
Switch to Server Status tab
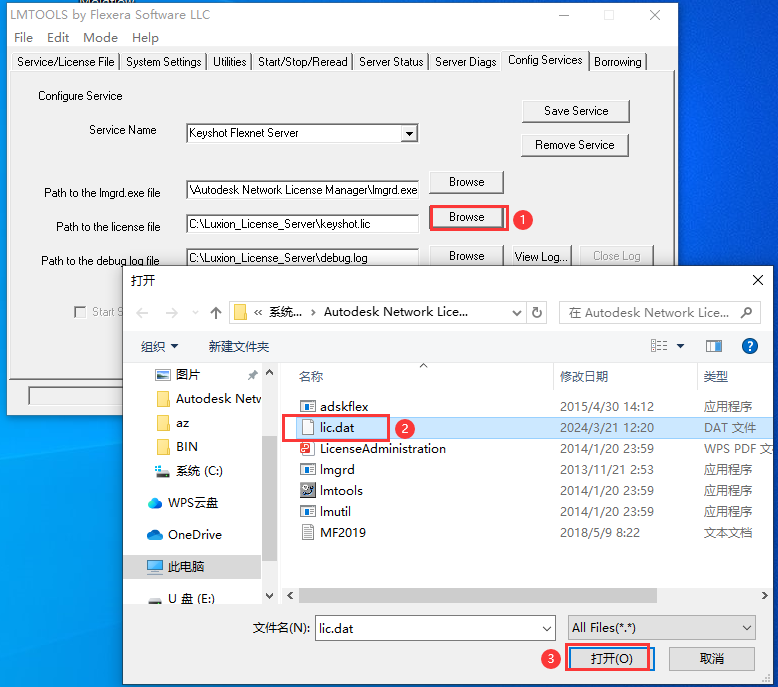click(391, 62)
